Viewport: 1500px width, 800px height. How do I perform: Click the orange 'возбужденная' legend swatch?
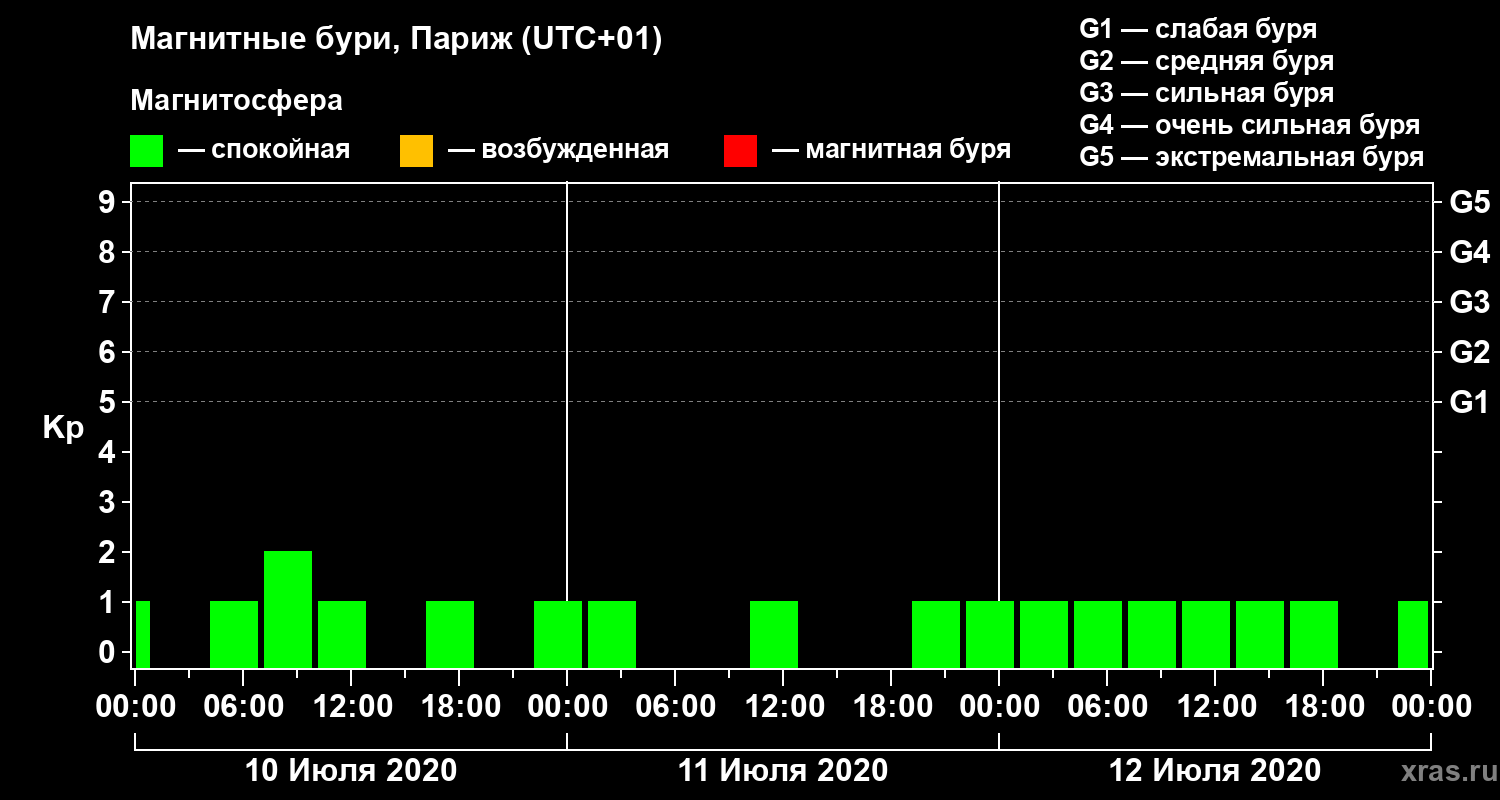416,151
